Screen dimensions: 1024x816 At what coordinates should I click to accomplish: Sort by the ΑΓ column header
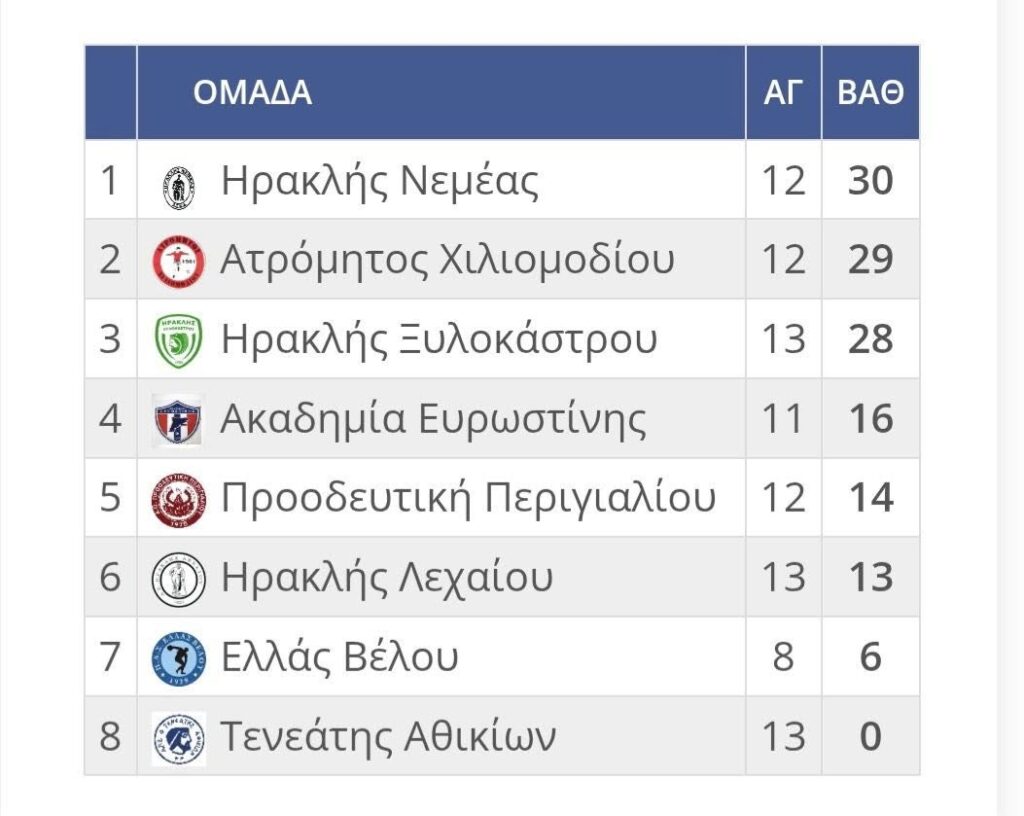[x=783, y=93]
